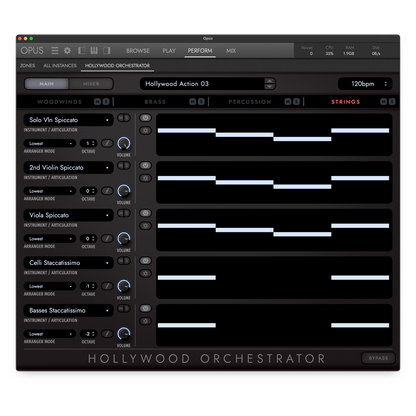
Task: Mute the Viola Spiccato track
Action: (x=121, y=213)
